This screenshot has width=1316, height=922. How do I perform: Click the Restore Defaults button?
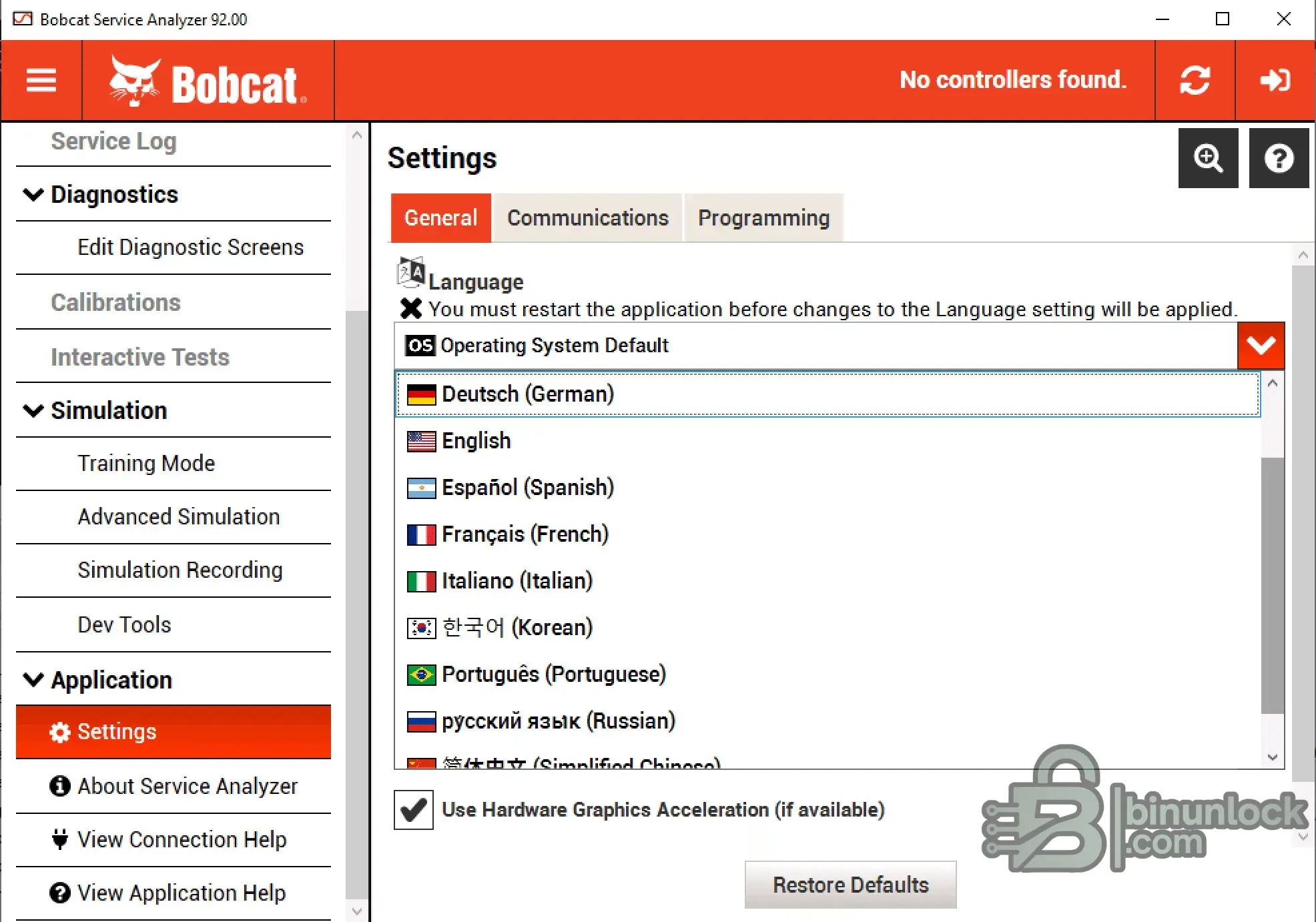[851, 885]
